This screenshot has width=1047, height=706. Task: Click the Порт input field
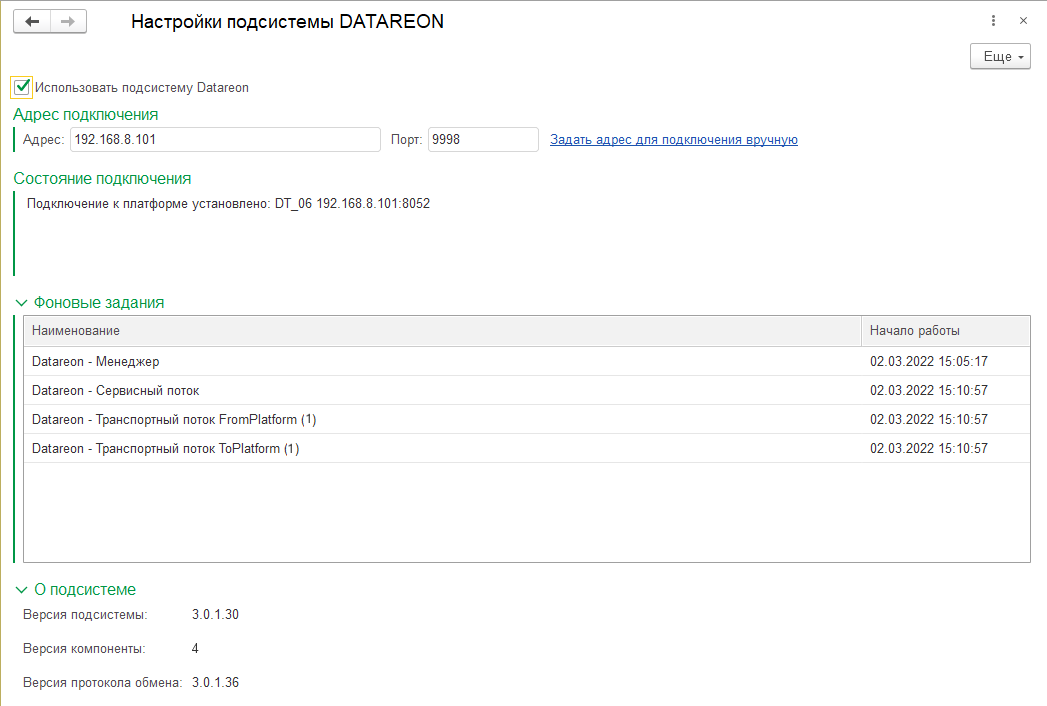click(x=483, y=140)
